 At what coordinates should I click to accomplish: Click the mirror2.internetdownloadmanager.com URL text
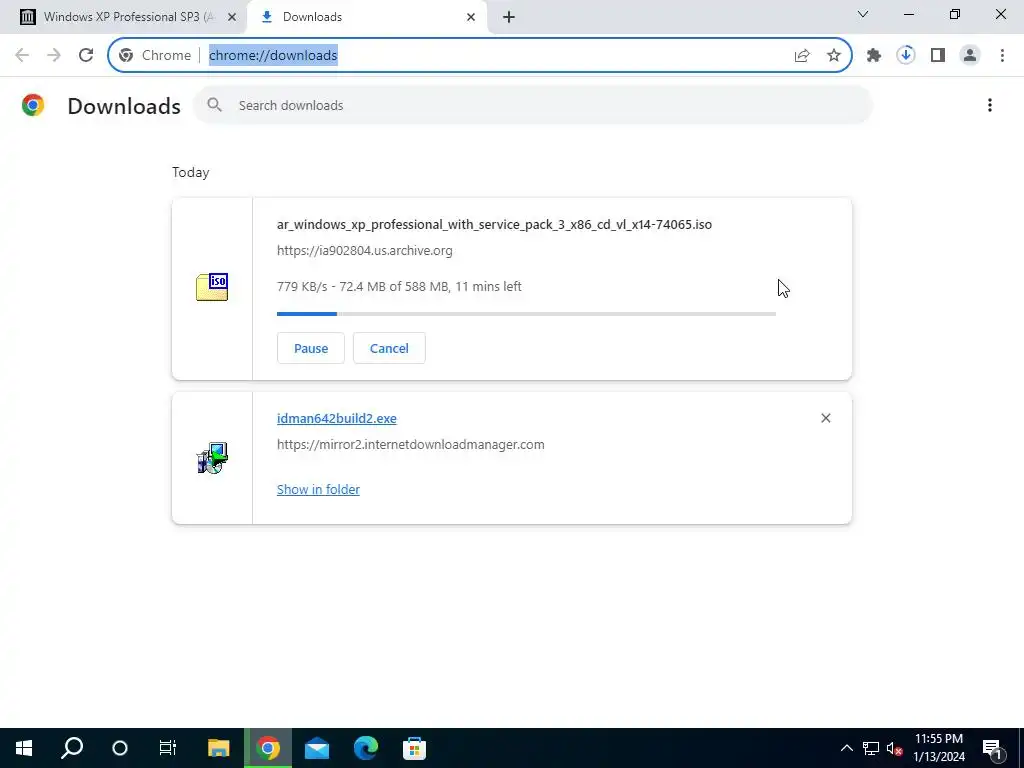point(411,445)
